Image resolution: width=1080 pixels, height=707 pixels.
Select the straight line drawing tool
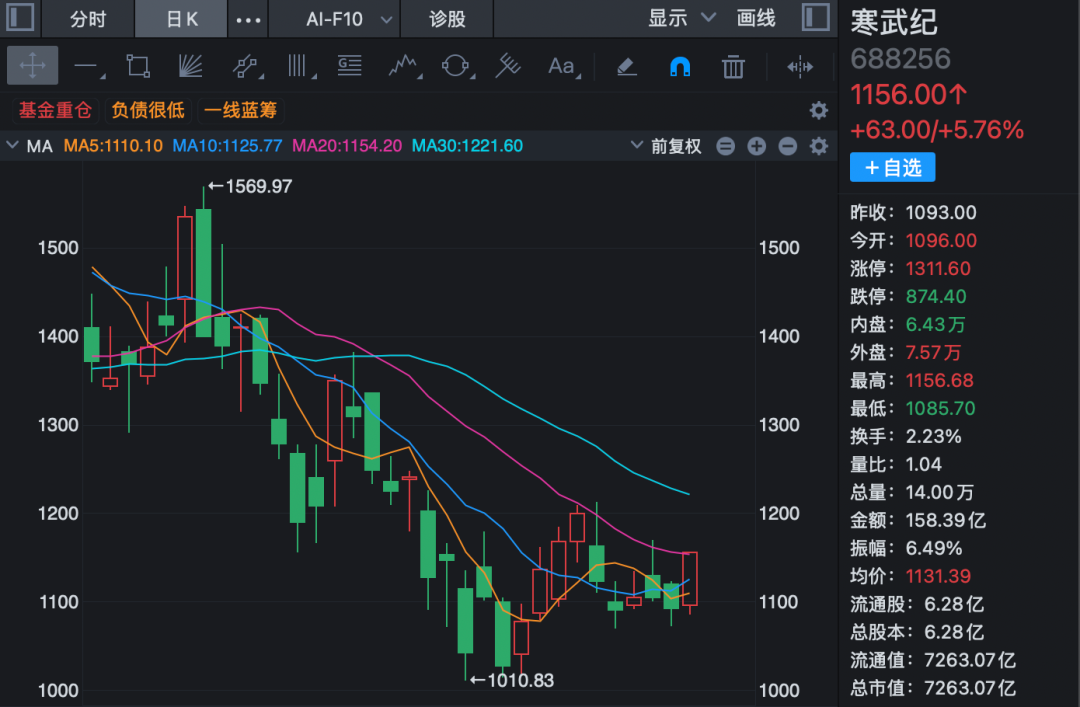88,67
